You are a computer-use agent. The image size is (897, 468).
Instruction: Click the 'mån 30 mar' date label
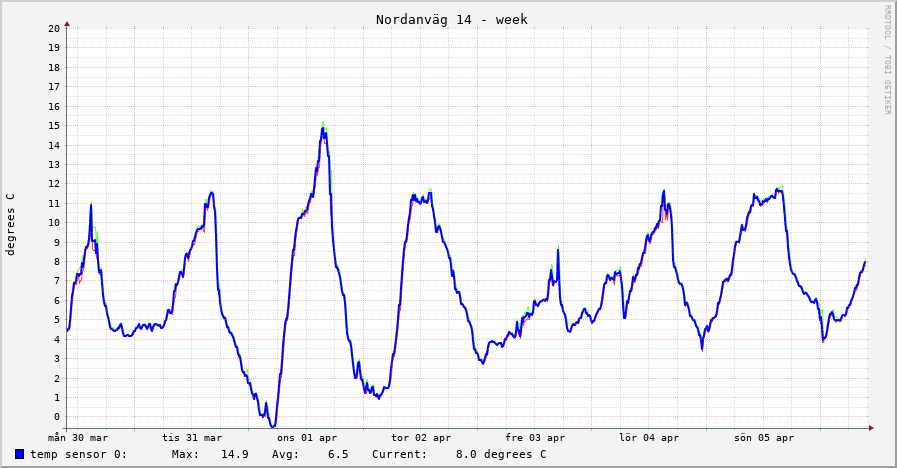pos(78,438)
